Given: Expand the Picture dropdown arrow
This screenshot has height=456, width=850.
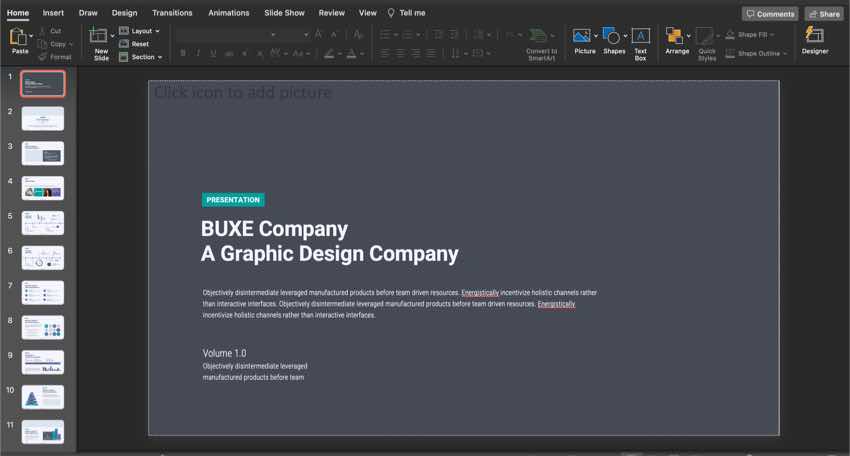Looking at the screenshot, I should coord(595,36).
